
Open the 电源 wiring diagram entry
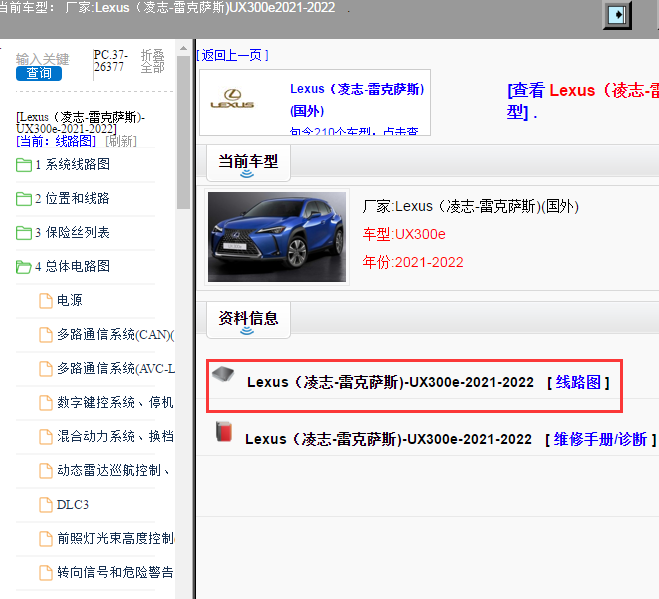click(70, 301)
